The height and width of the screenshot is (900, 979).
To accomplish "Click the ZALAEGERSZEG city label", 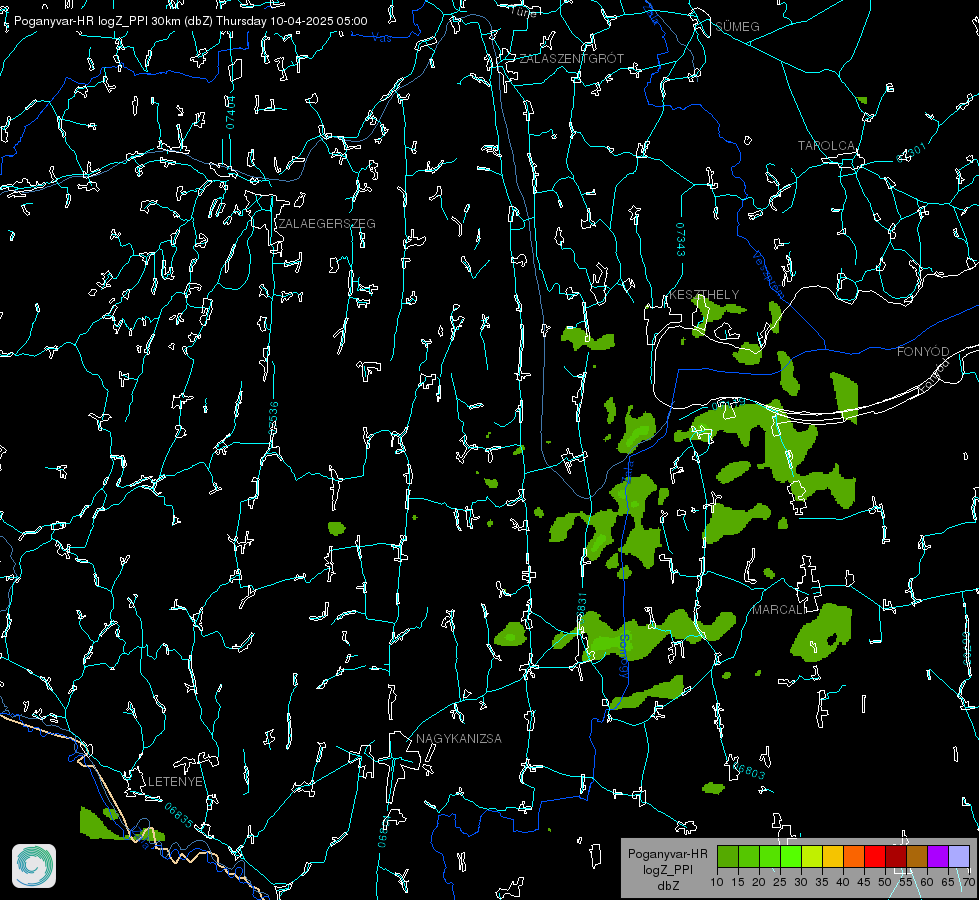I will [x=327, y=224].
